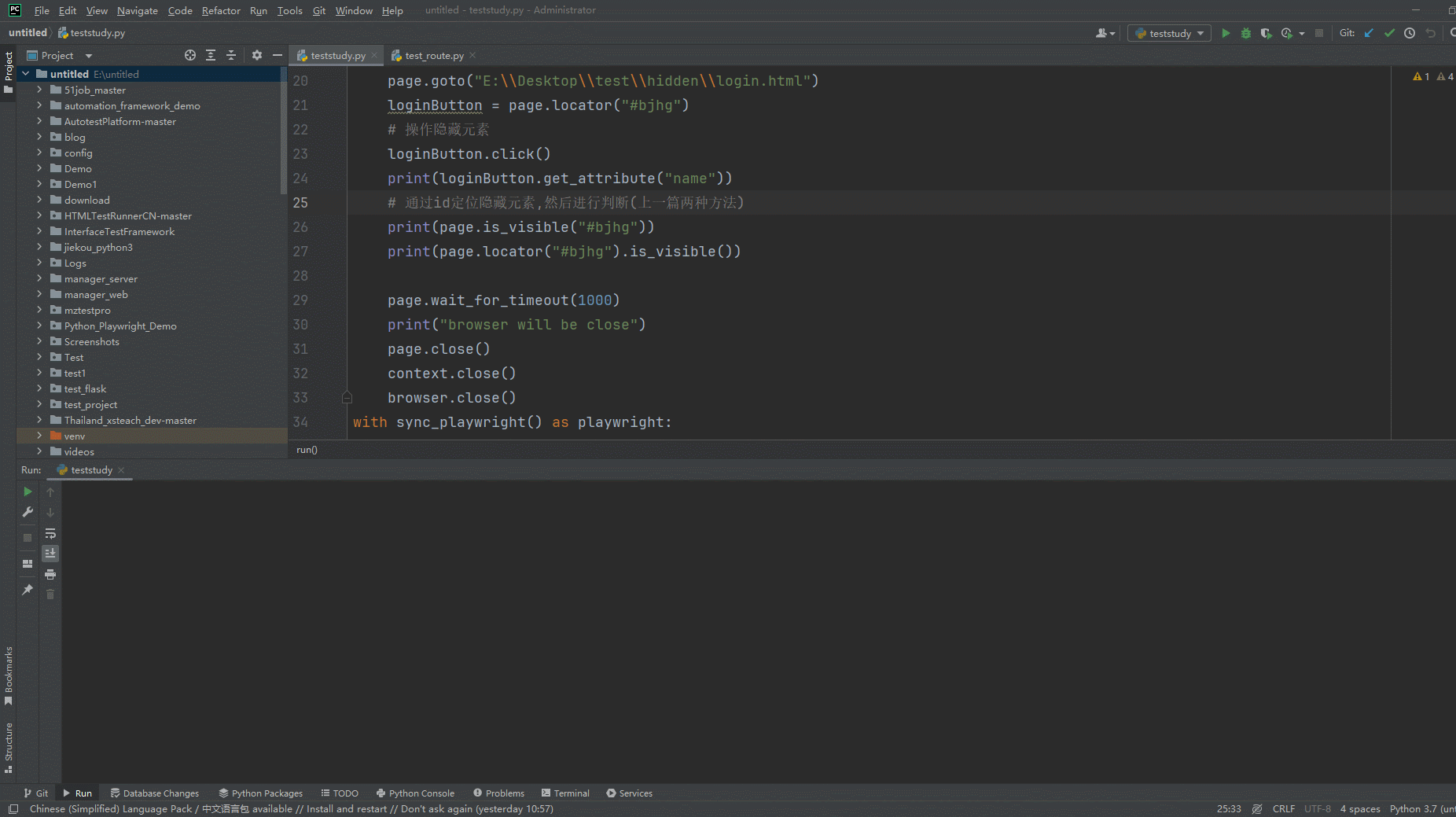
Task: Click the Git commit checkmark icon
Action: pos(1389,33)
